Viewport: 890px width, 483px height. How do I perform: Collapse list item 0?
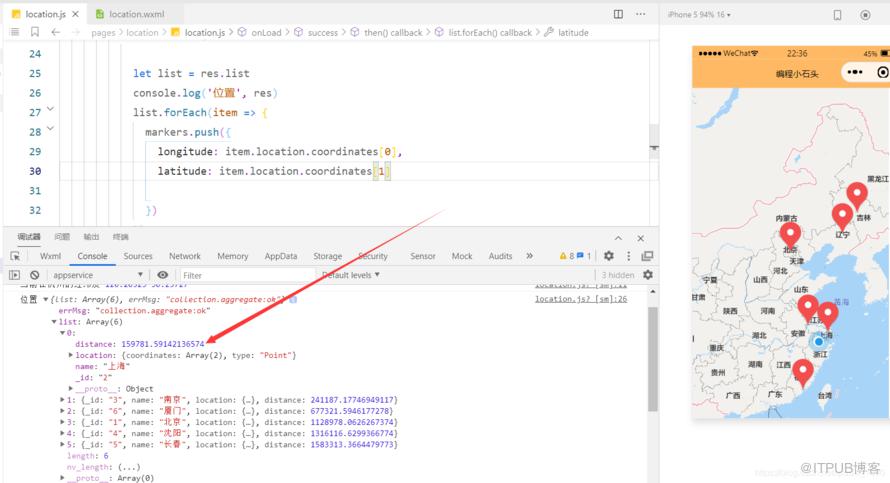pos(62,333)
